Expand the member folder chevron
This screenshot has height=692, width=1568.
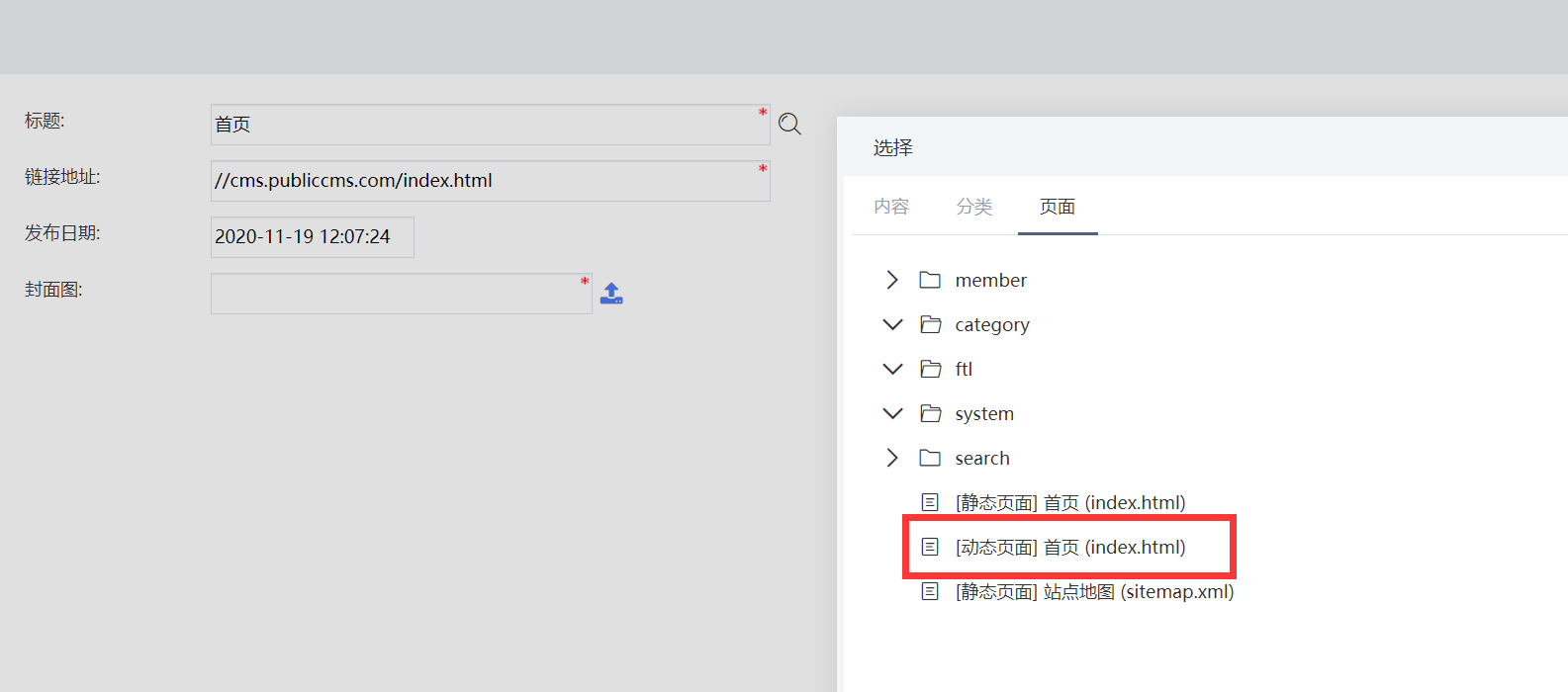click(892, 280)
